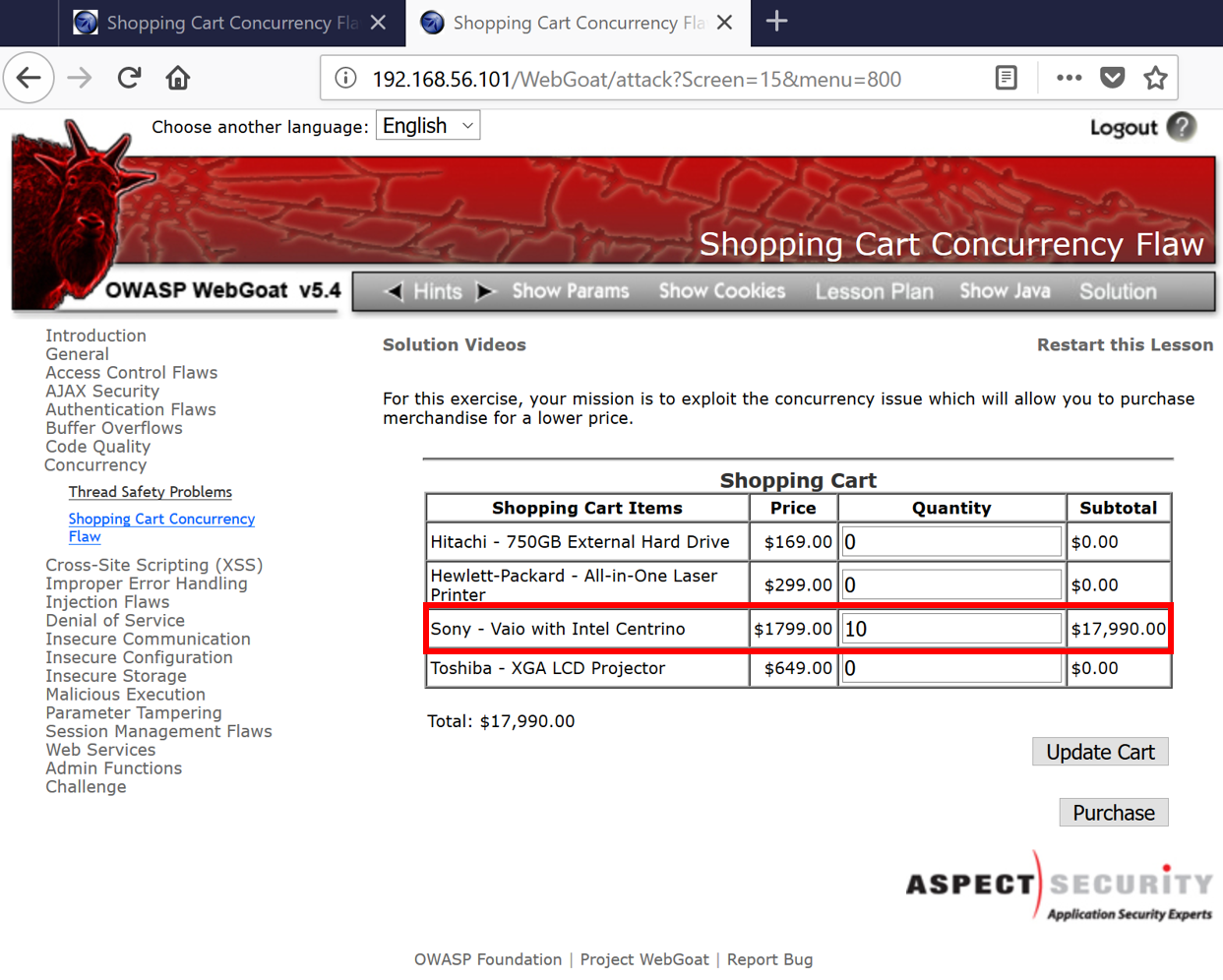Click the help question mark icon

[1182, 127]
